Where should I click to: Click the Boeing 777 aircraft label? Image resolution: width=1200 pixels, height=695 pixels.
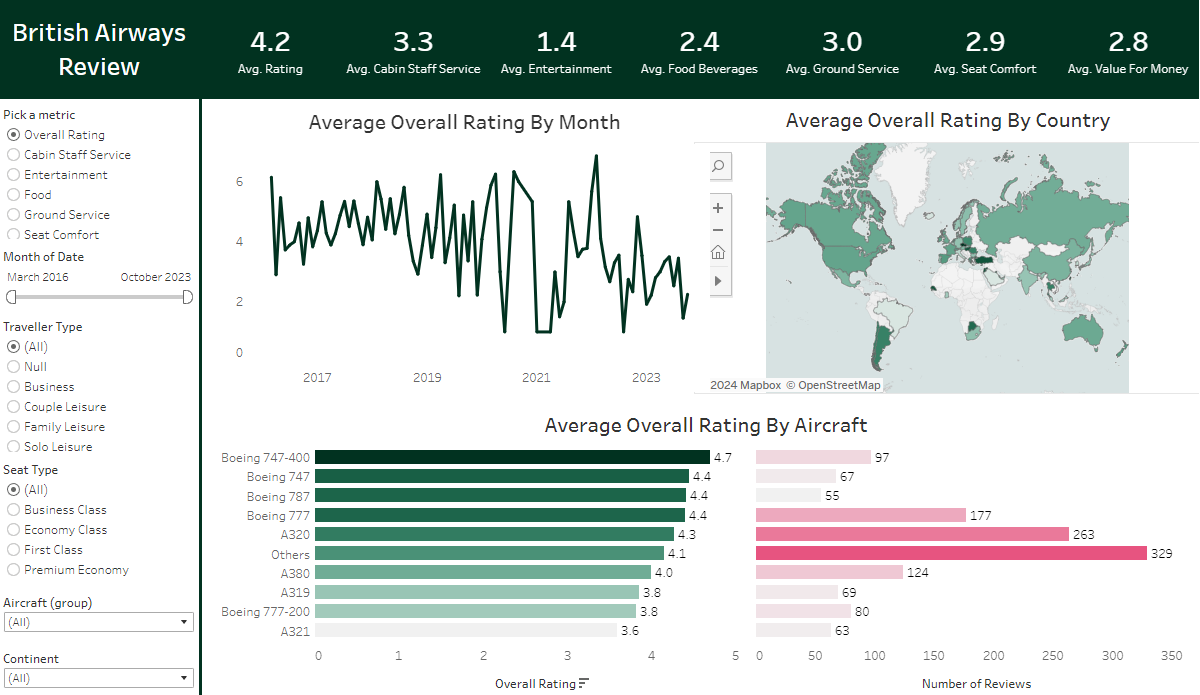pyautogui.click(x=279, y=516)
